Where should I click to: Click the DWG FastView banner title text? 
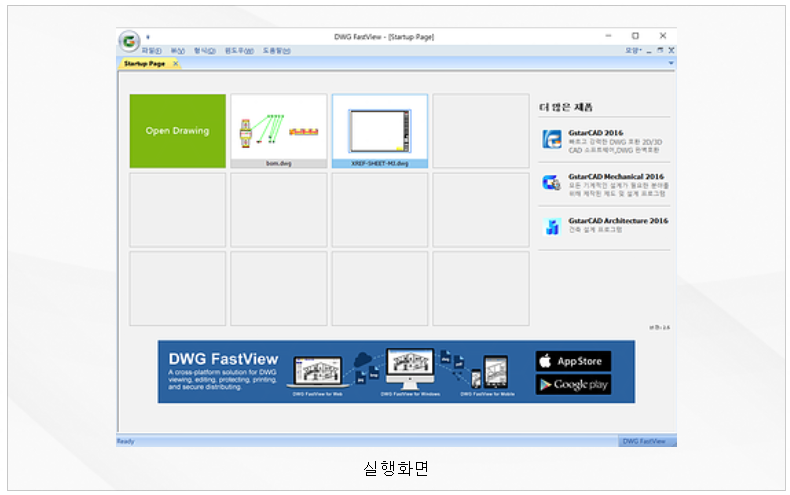[223, 359]
